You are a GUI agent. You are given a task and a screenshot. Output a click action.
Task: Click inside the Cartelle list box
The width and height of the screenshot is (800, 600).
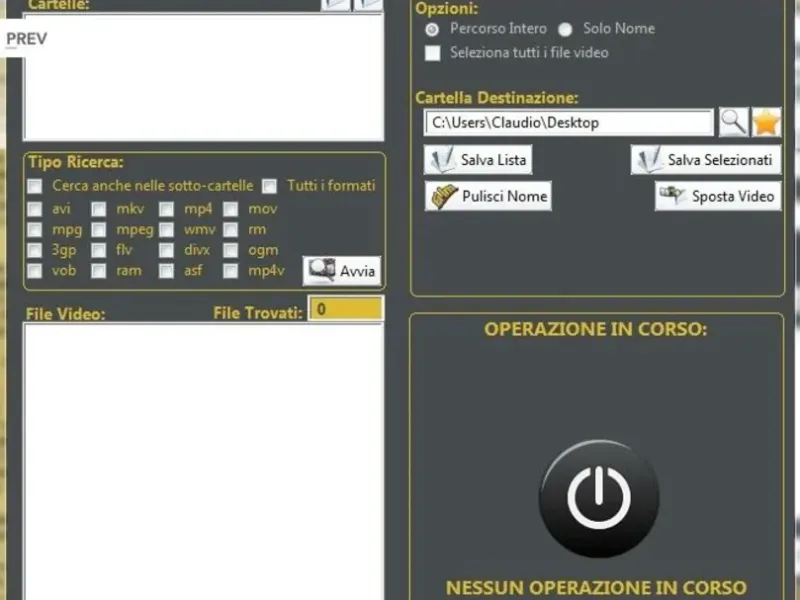click(203, 77)
